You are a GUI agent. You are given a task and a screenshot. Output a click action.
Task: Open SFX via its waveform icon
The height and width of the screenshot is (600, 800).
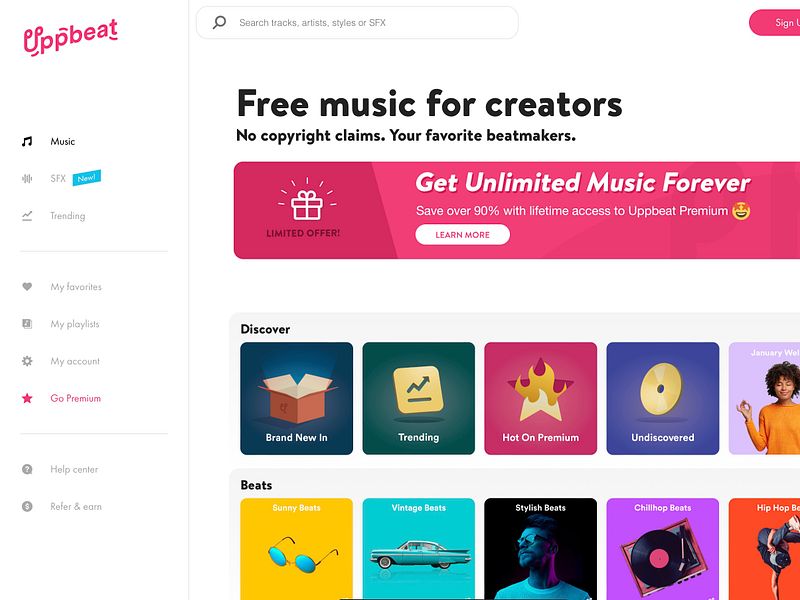[x=26, y=178]
